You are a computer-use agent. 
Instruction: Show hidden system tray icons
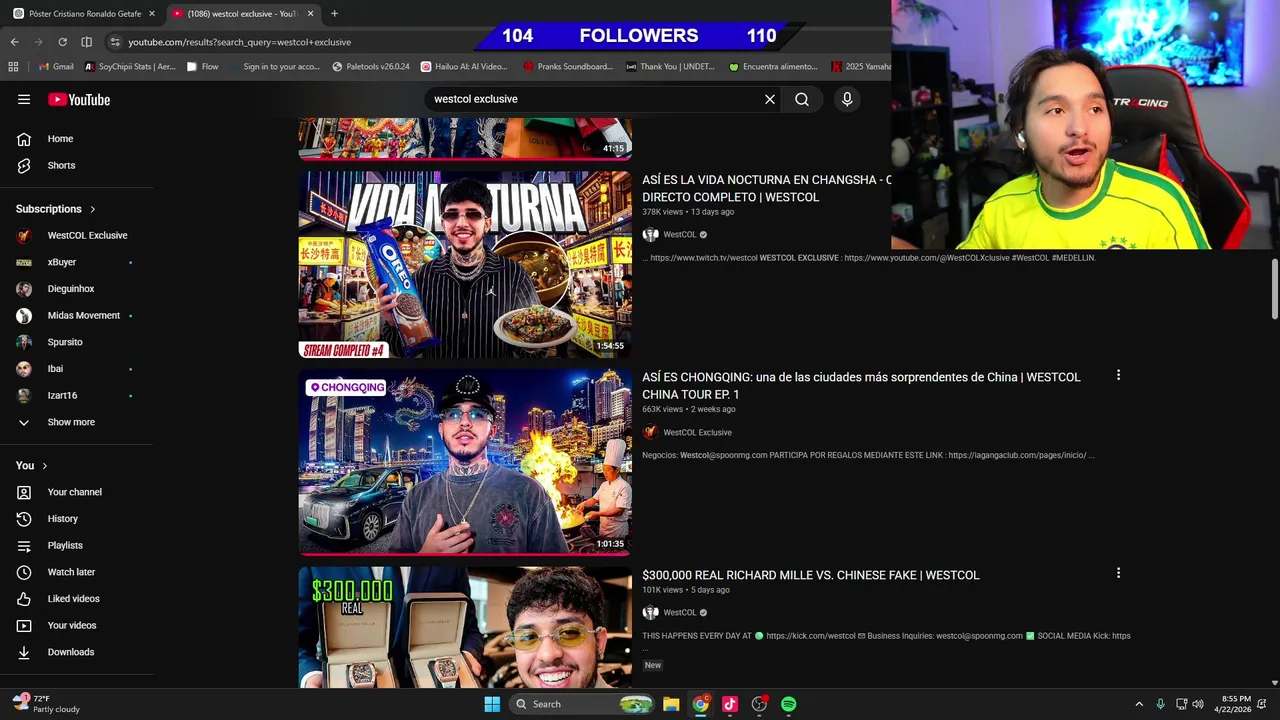coord(1139,704)
